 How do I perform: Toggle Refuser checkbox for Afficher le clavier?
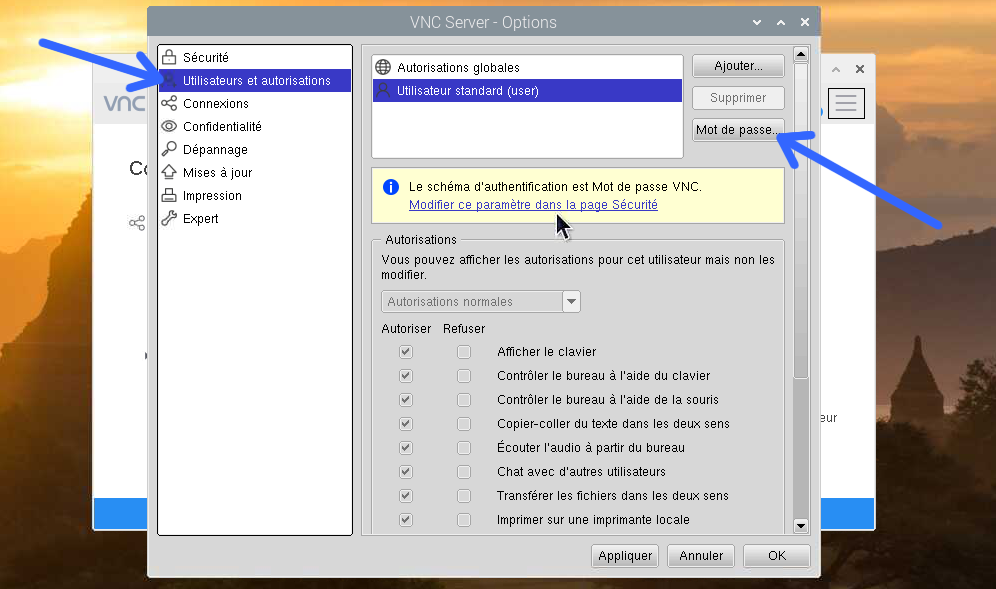464,351
